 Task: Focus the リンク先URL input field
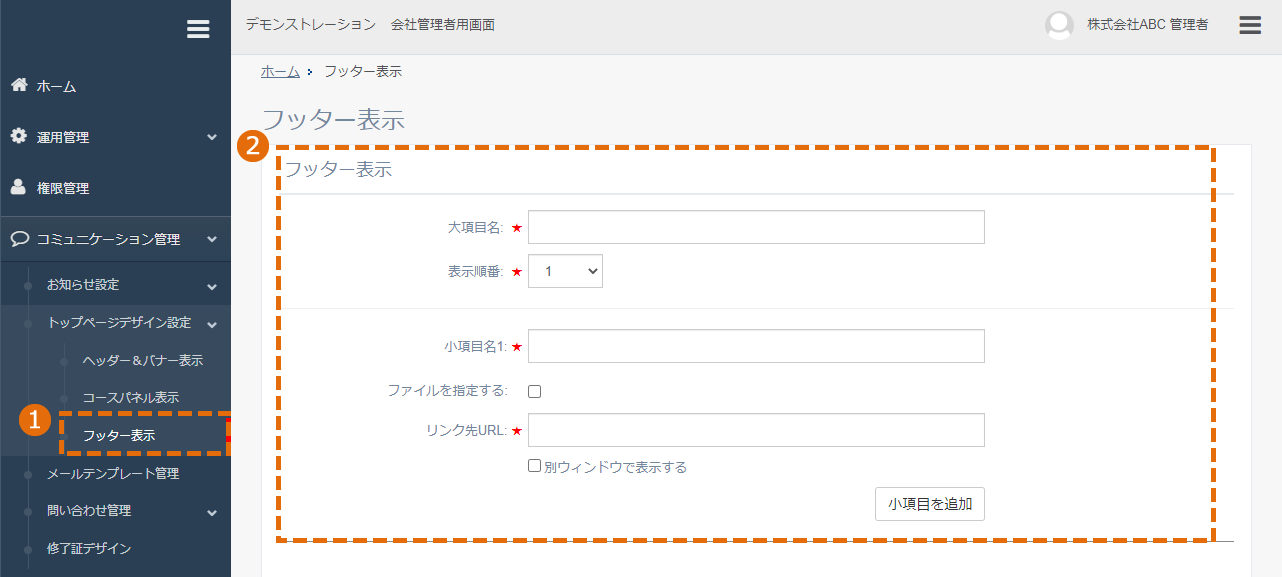point(756,430)
